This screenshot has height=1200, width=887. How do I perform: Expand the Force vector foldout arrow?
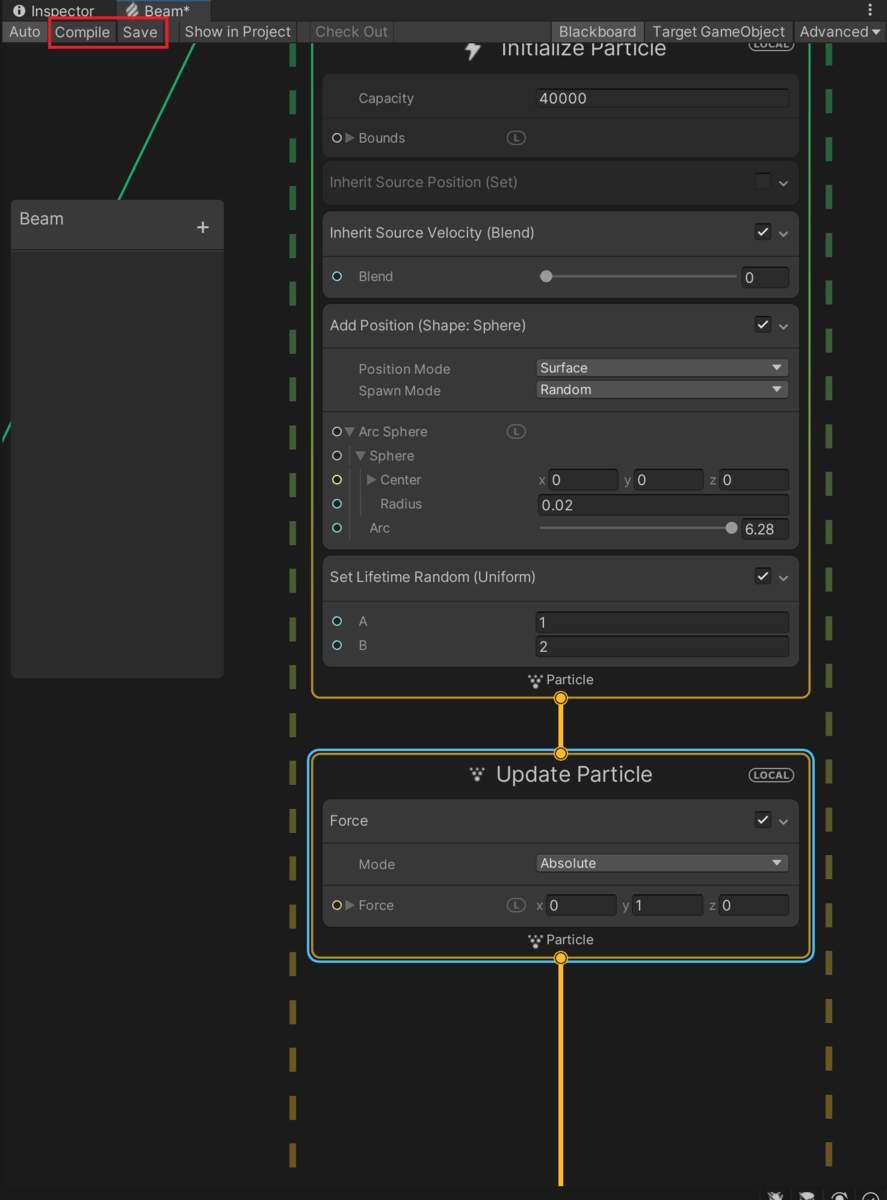tap(350, 905)
